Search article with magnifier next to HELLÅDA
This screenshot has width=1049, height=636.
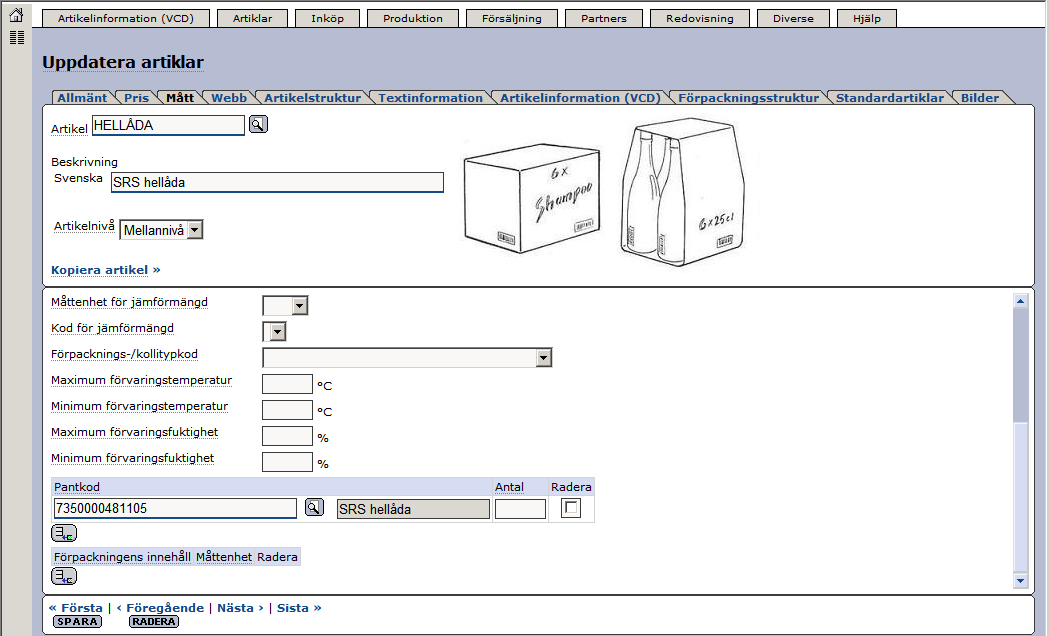258,124
